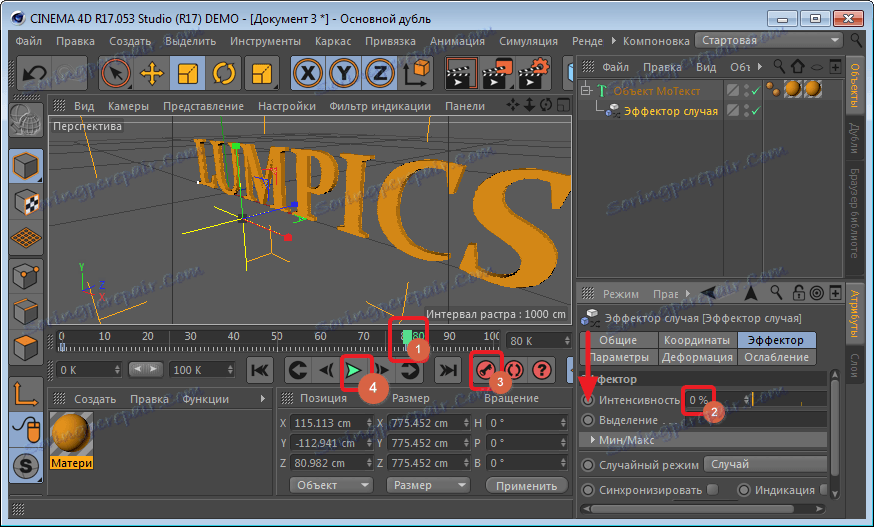
Task: Select Polygons mode icon
Action: [x=26, y=347]
